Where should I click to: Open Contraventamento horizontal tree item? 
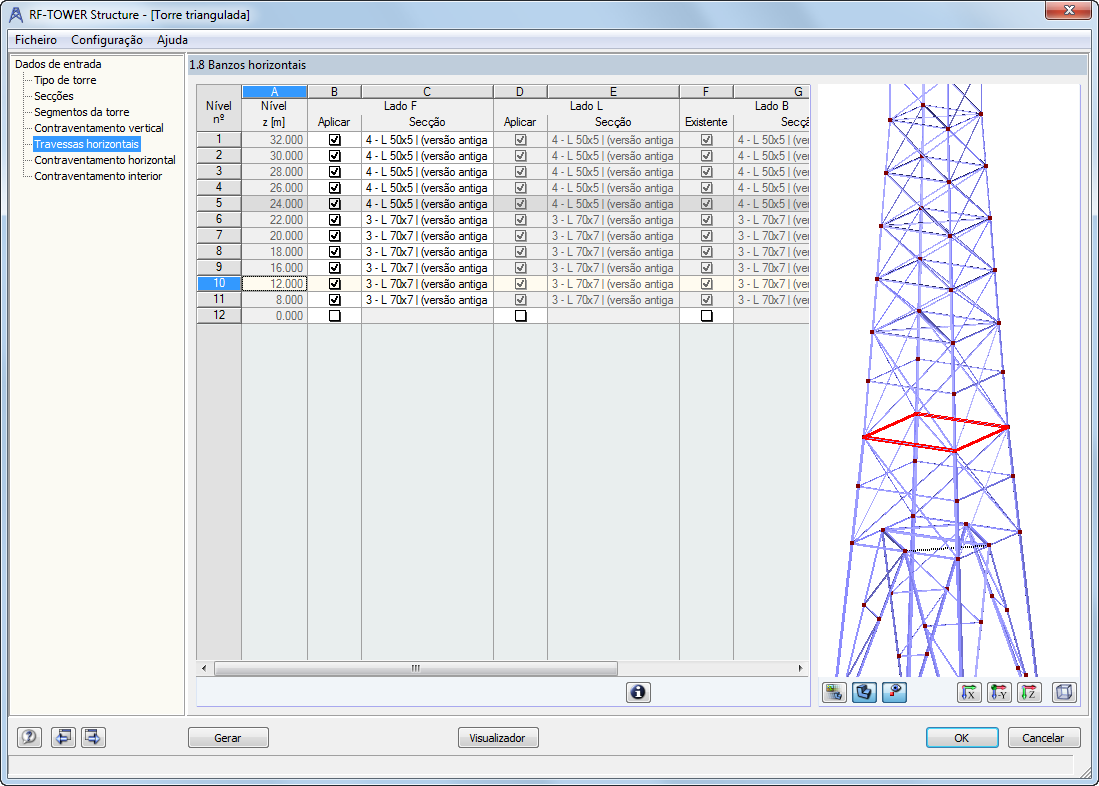point(104,160)
